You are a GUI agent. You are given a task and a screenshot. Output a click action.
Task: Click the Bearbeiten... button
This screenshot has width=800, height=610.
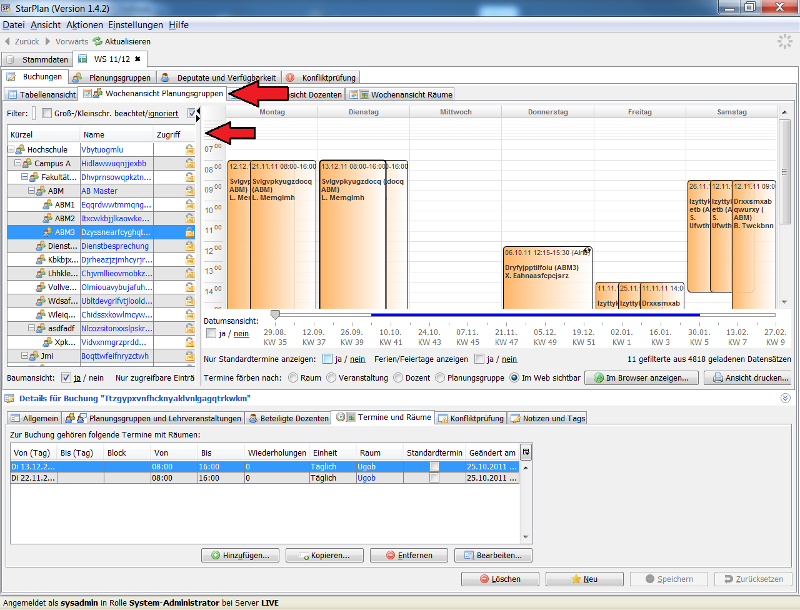pos(493,555)
